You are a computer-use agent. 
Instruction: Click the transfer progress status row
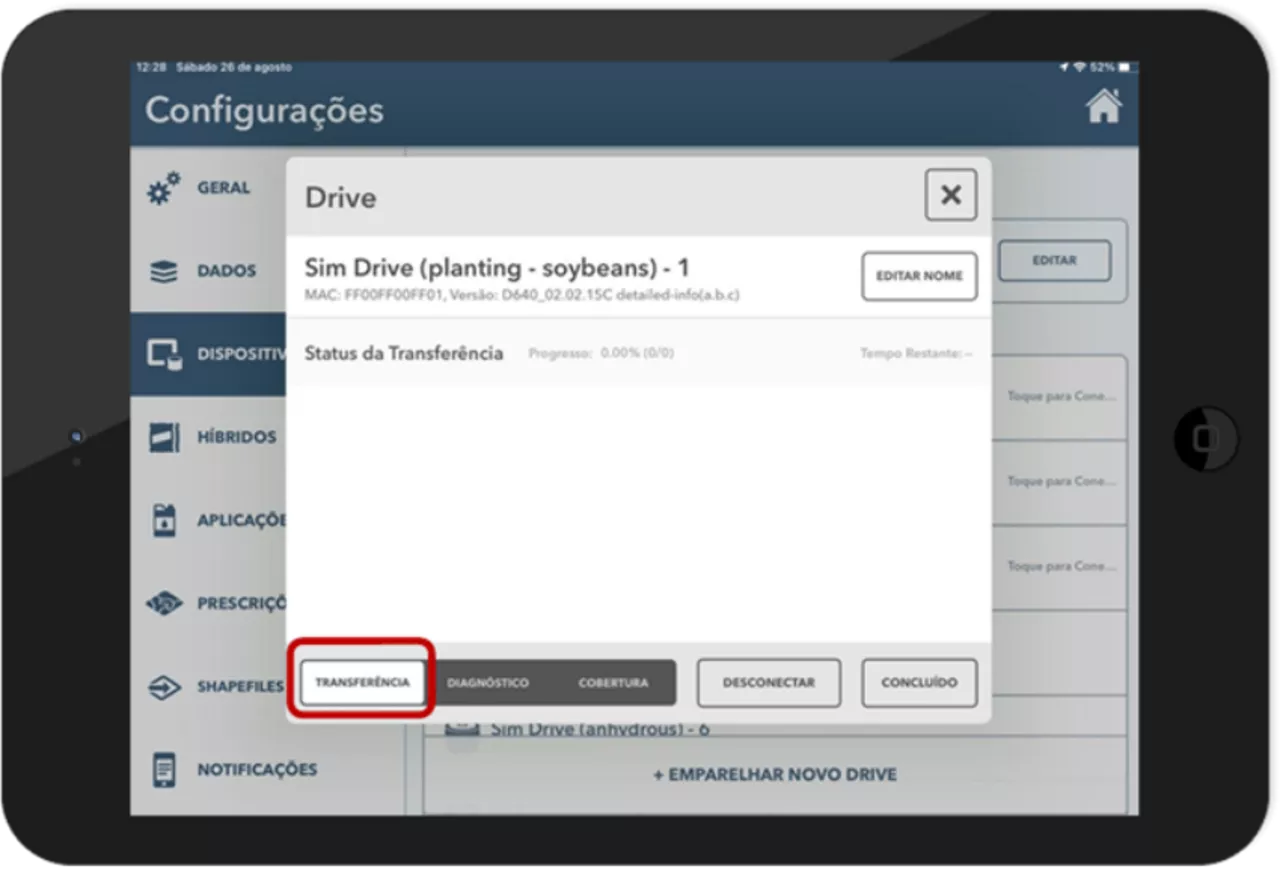pos(638,353)
